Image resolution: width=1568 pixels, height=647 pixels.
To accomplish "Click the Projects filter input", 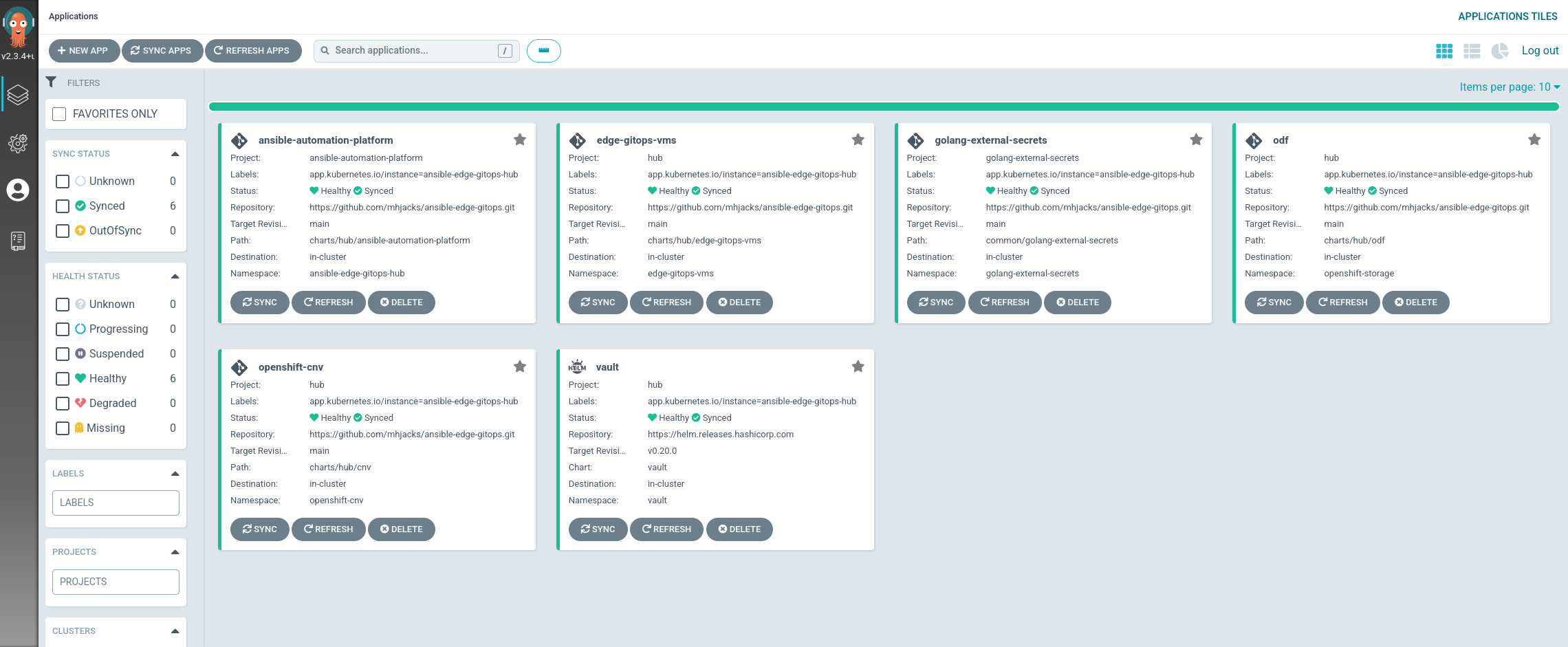I will (x=116, y=582).
